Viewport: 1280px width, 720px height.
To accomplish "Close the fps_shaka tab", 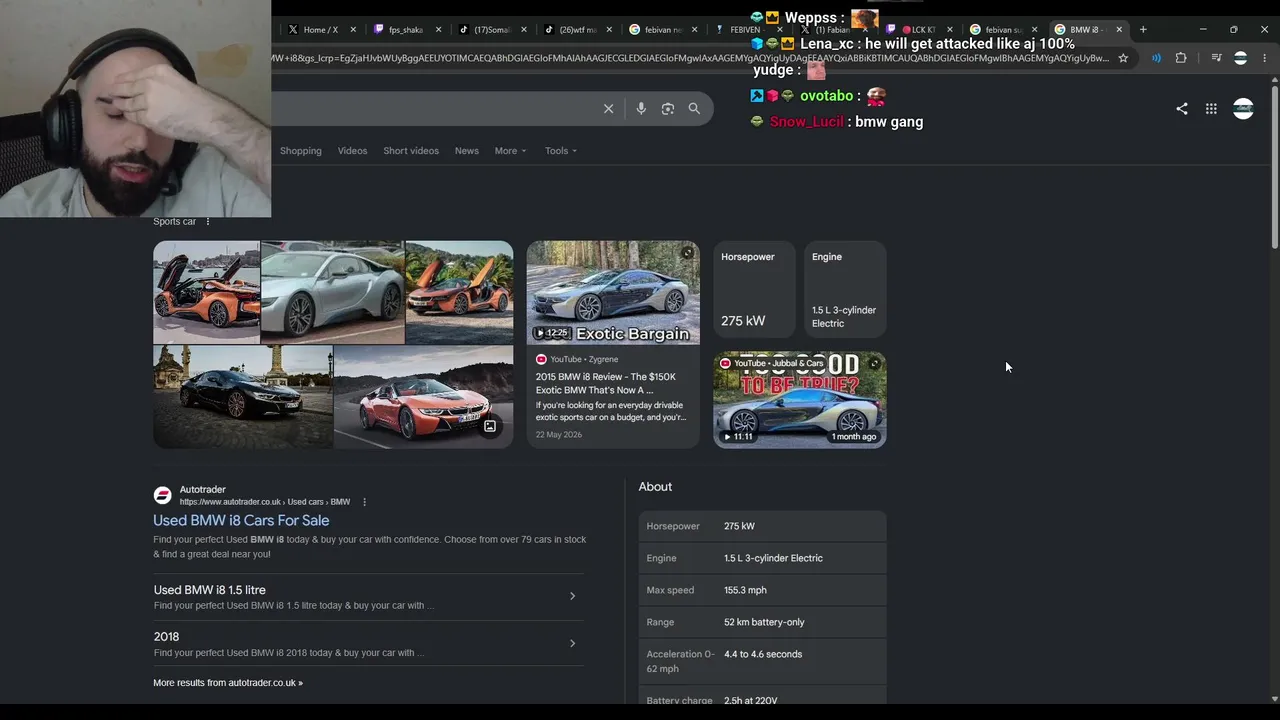I will [438, 30].
